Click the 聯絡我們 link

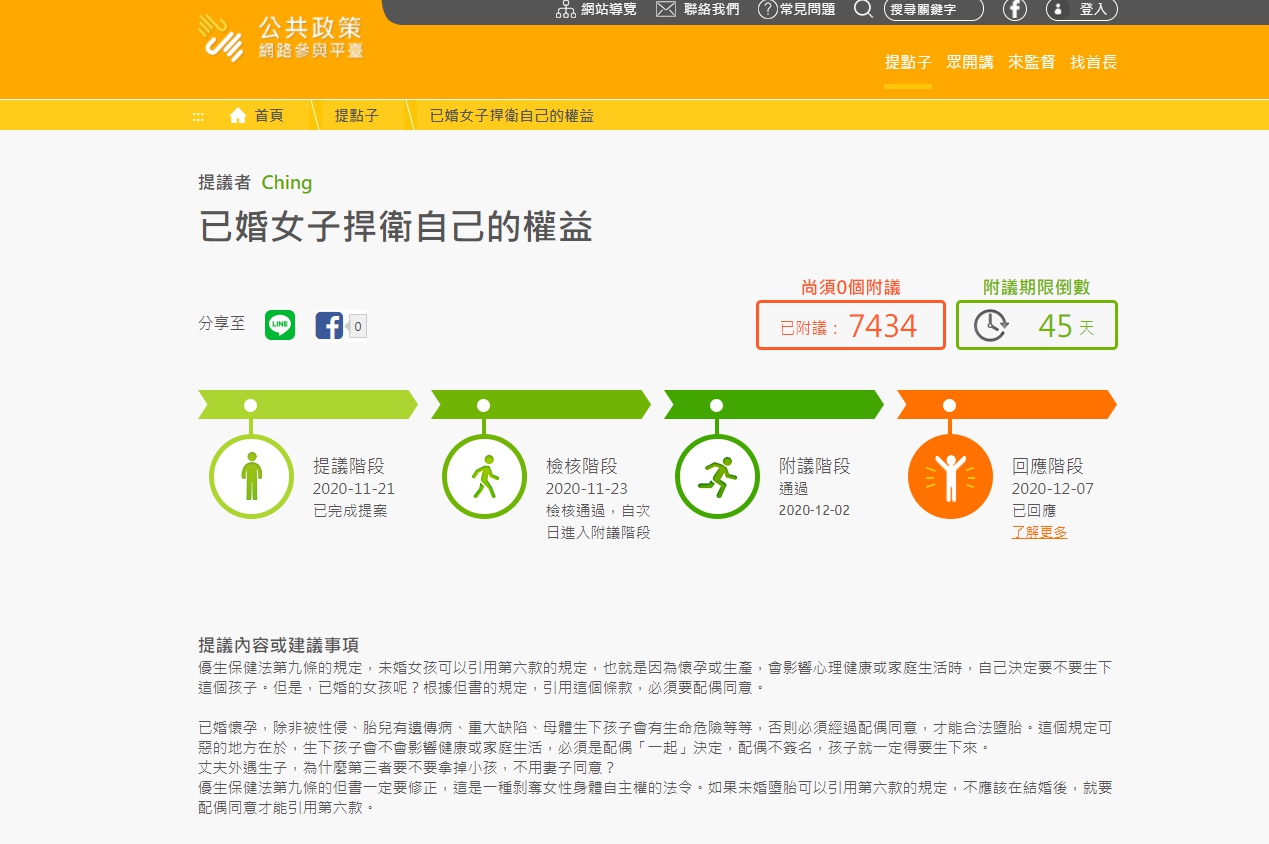click(x=712, y=10)
